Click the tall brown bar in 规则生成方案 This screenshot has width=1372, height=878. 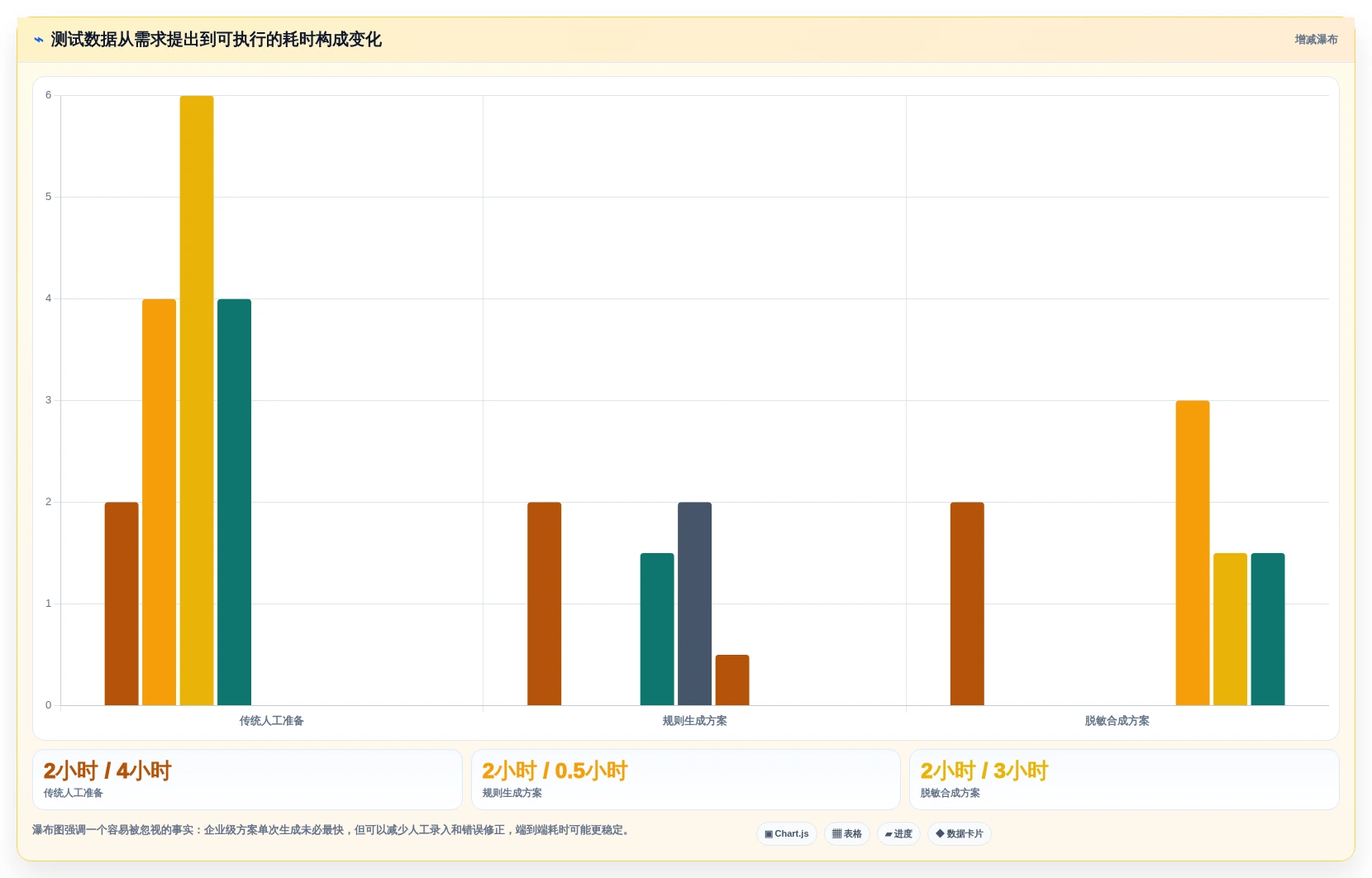[544, 604]
